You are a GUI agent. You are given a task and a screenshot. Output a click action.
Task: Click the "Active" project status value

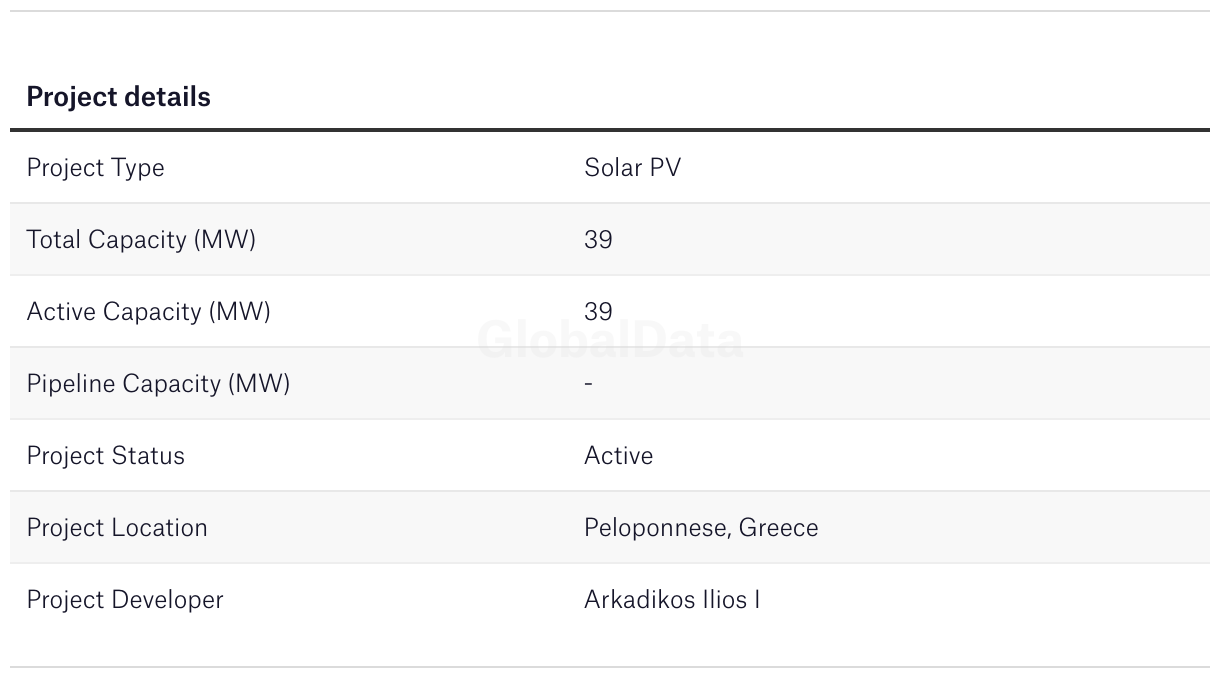click(618, 456)
